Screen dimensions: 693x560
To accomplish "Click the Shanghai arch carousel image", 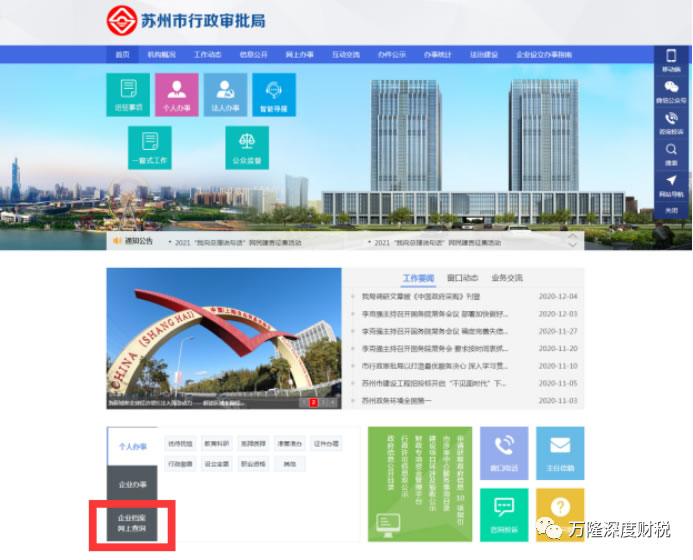I will (x=223, y=338).
